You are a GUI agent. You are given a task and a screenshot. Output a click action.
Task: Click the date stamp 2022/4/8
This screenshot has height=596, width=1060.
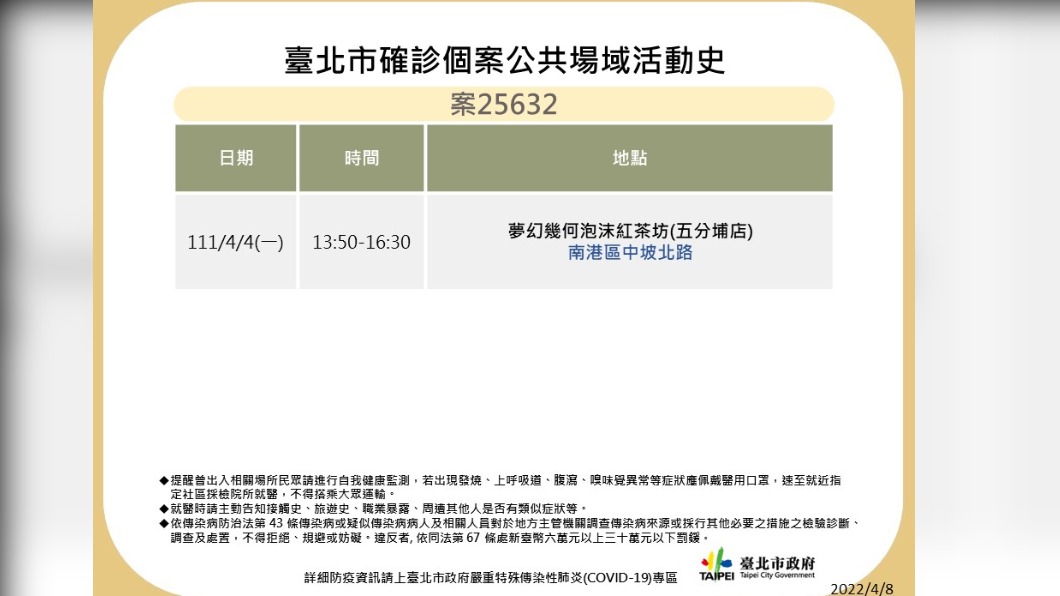pyautogui.click(x=862, y=589)
